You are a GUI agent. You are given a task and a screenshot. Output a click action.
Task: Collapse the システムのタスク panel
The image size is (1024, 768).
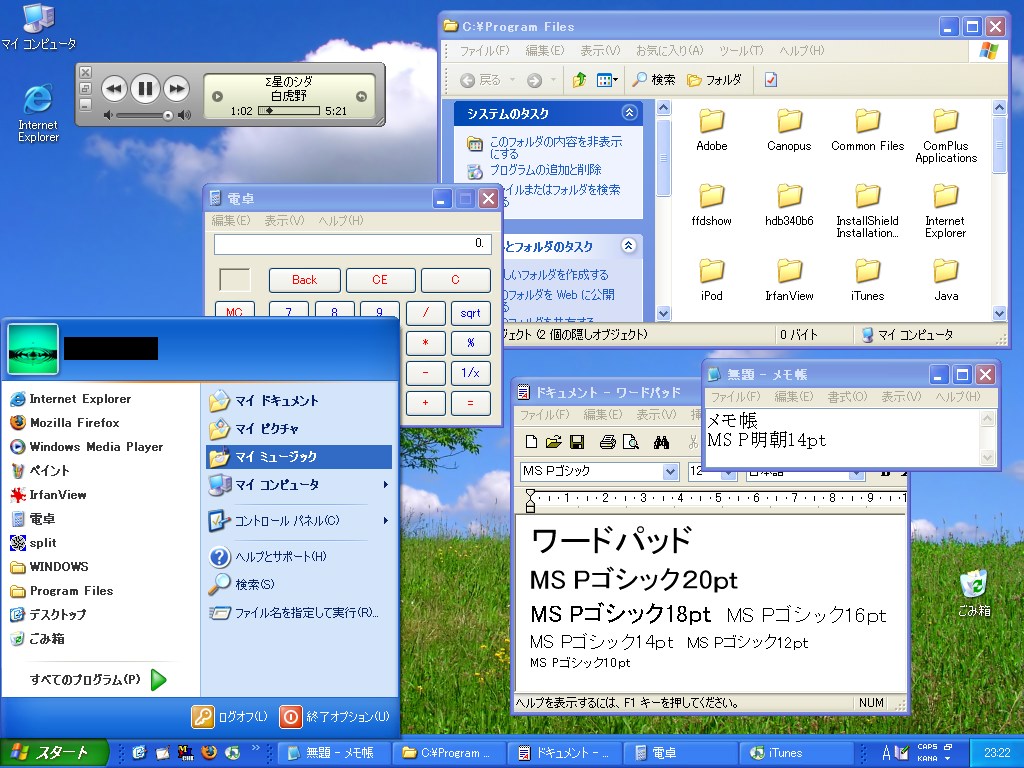[629, 113]
